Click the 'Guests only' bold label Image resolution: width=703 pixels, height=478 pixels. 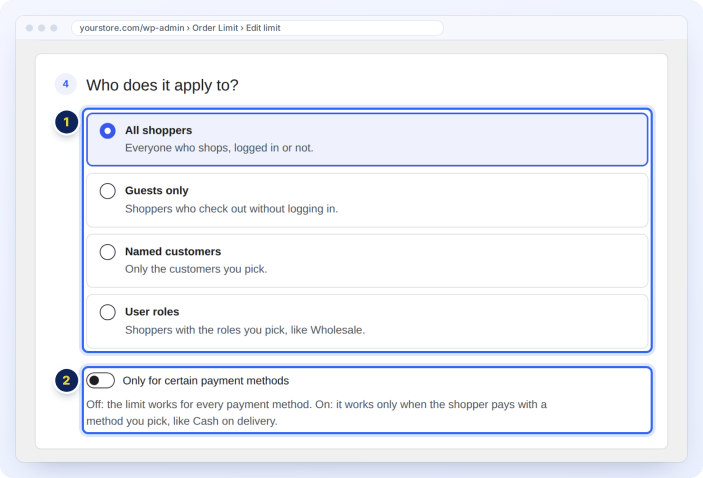click(x=156, y=191)
